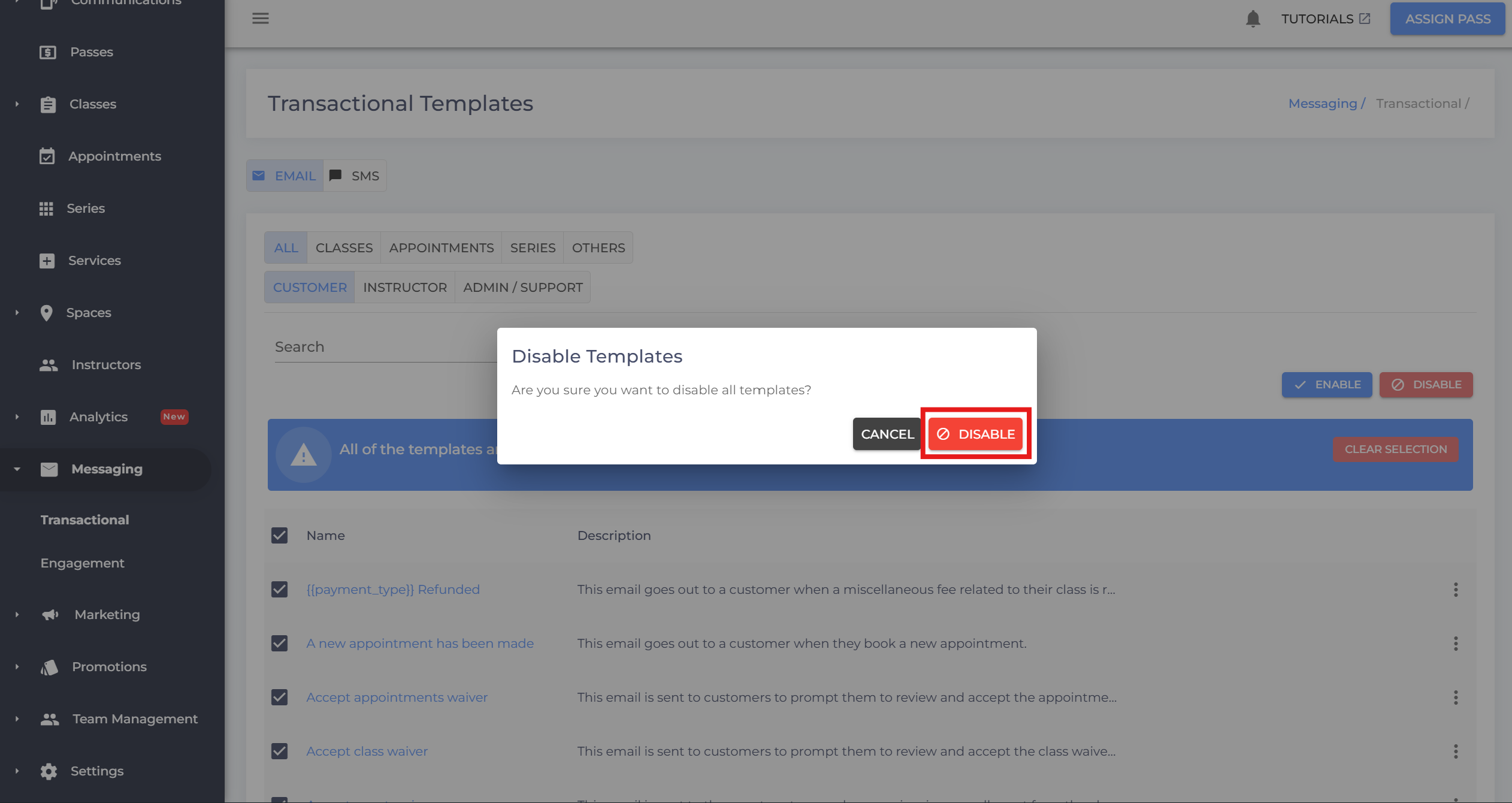This screenshot has height=803, width=1512.
Task: Switch to the SMS tab
Action: (355, 176)
